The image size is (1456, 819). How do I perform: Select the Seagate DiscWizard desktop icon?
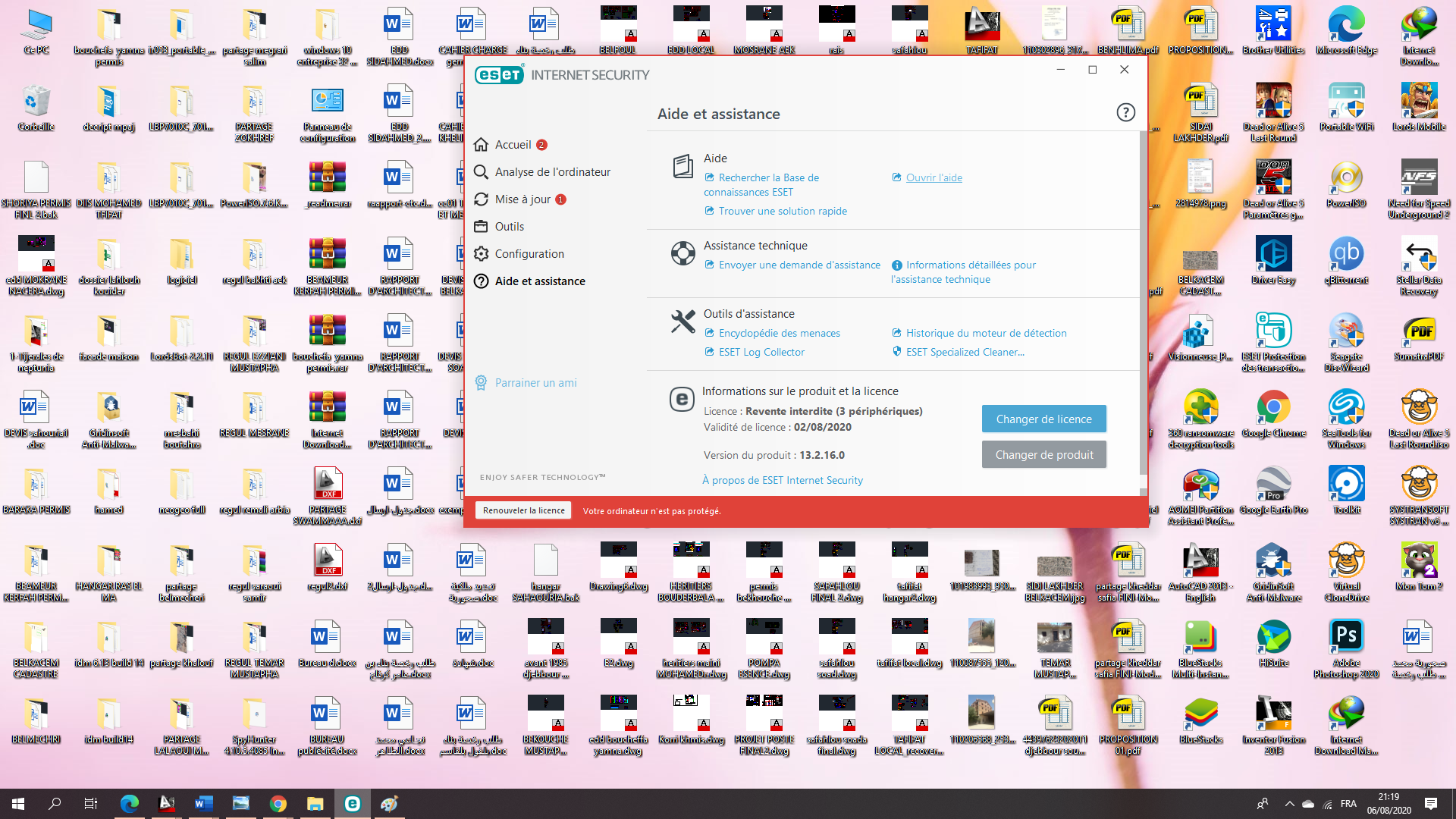(1346, 343)
